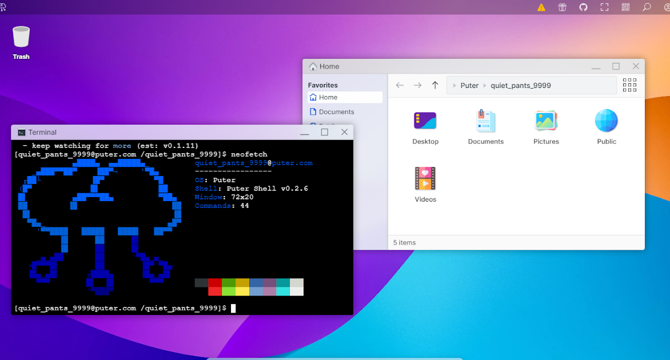Go back in the Home file window
The width and height of the screenshot is (670, 360).
pos(400,85)
